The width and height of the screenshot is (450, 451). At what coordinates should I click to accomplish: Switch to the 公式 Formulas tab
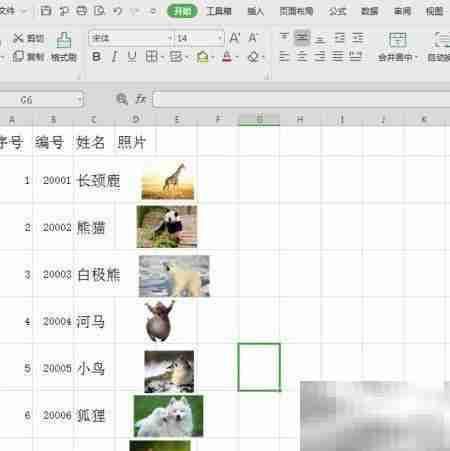338,11
